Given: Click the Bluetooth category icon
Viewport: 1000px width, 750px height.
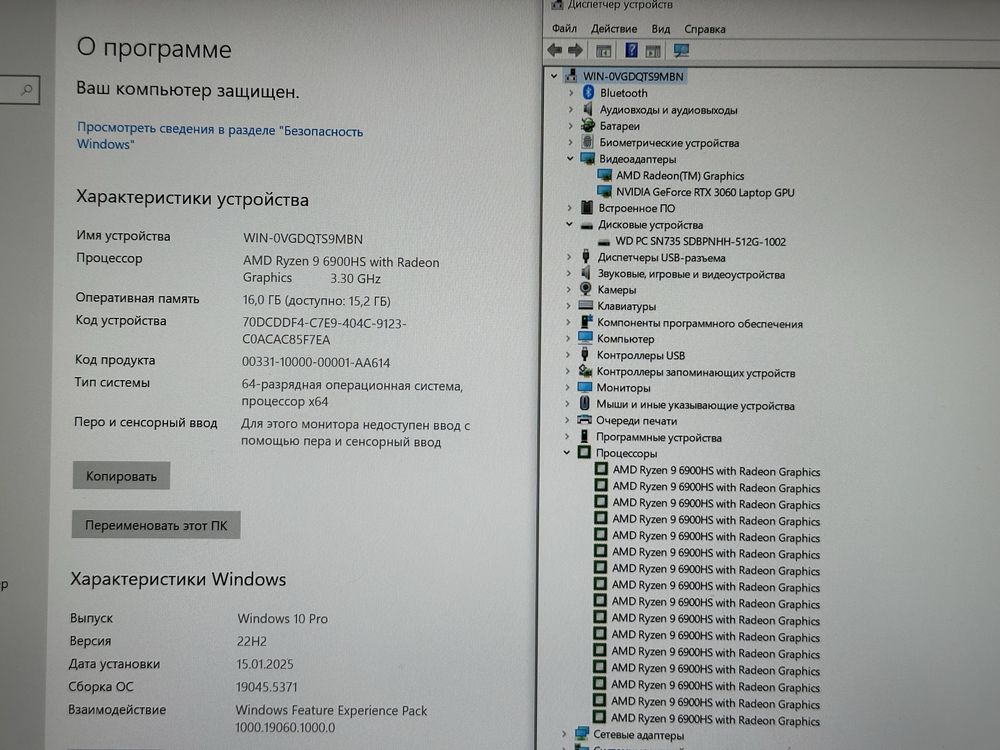Looking at the screenshot, I should click(x=588, y=92).
